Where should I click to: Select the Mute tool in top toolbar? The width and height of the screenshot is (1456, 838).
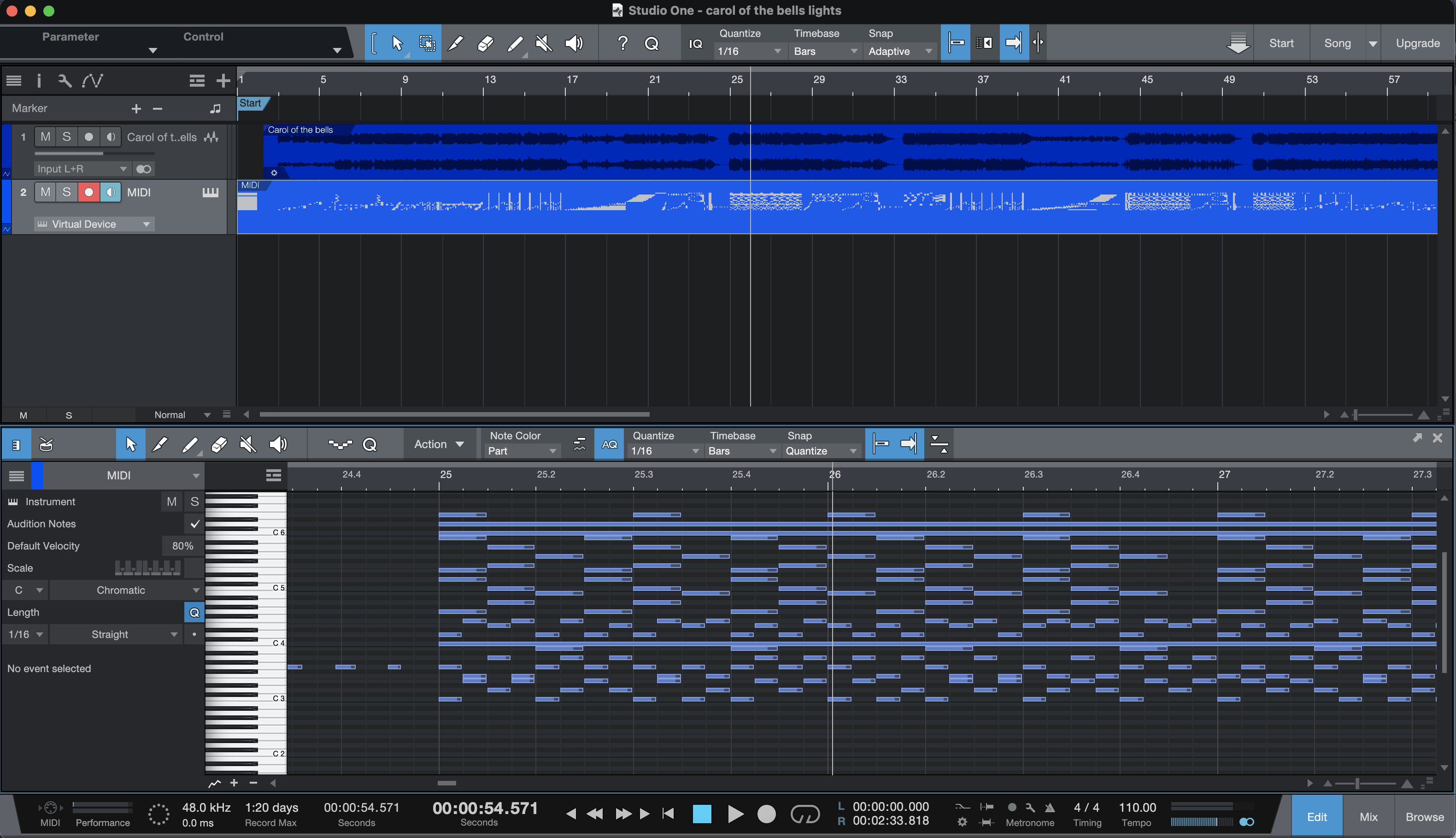(544, 43)
